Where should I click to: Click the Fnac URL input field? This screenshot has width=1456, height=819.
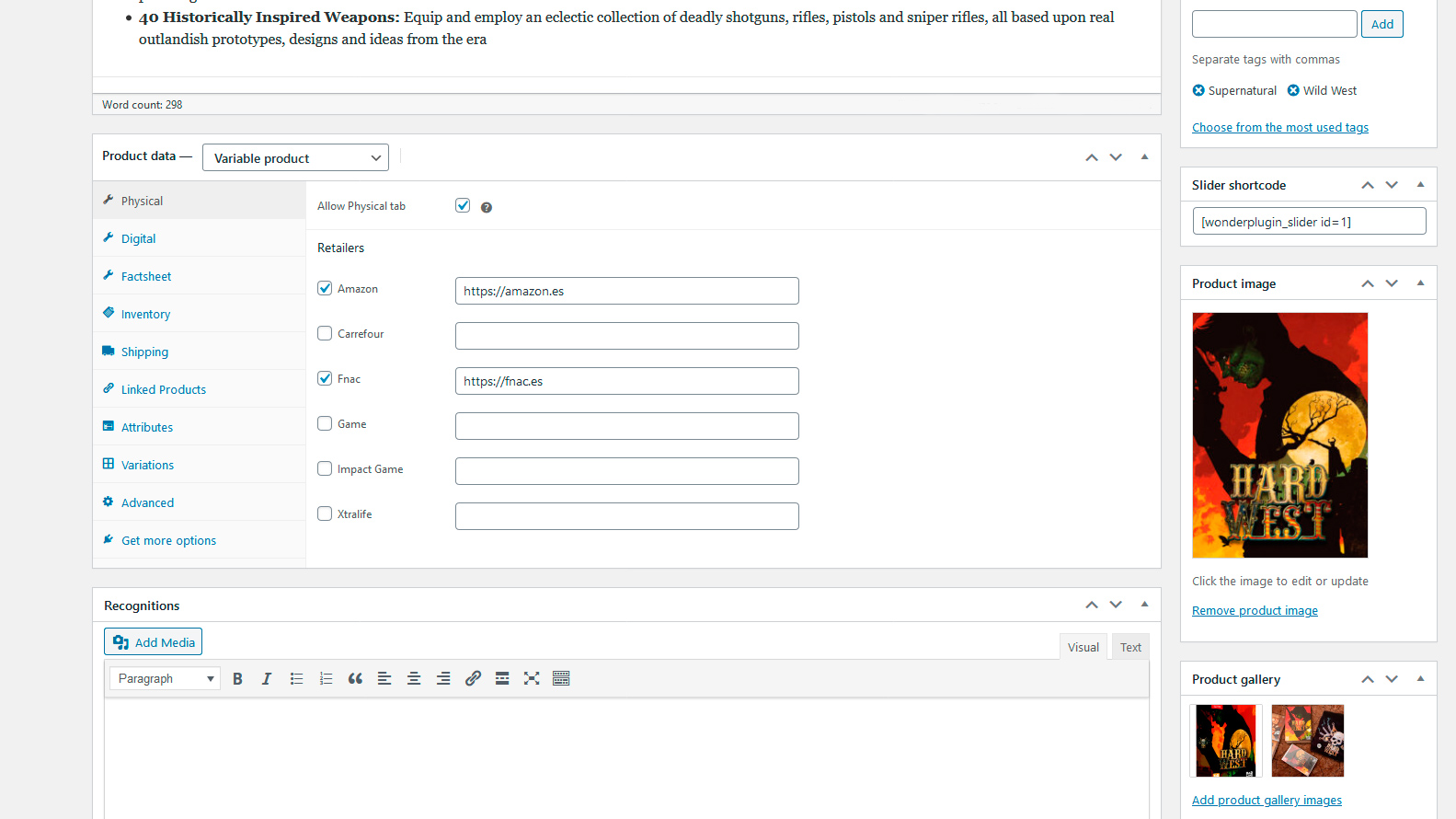pos(627,381)
